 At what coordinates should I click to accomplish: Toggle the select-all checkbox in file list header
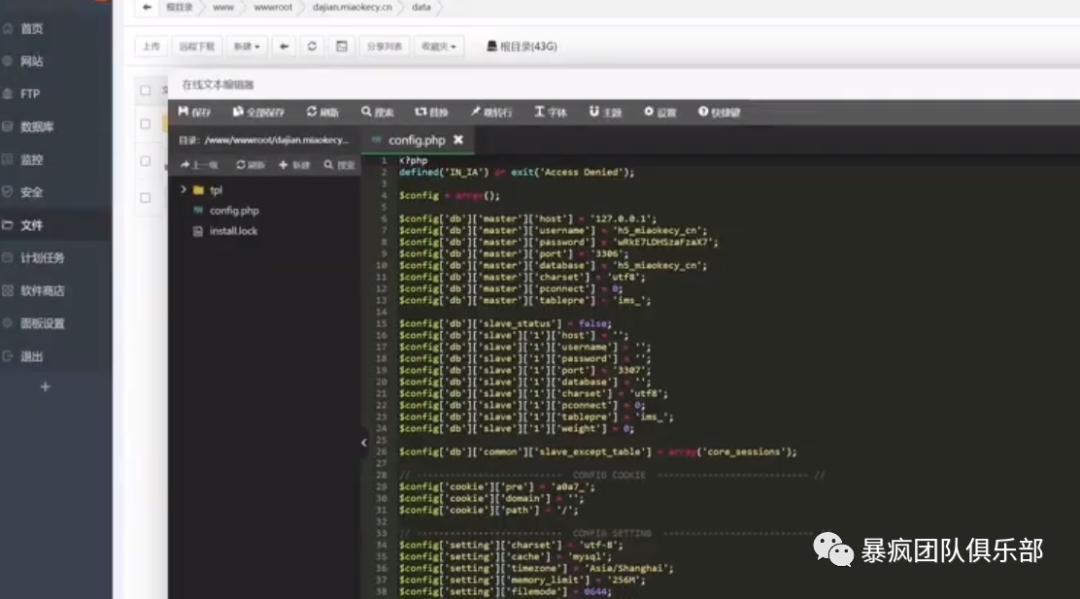click(146, 91)
